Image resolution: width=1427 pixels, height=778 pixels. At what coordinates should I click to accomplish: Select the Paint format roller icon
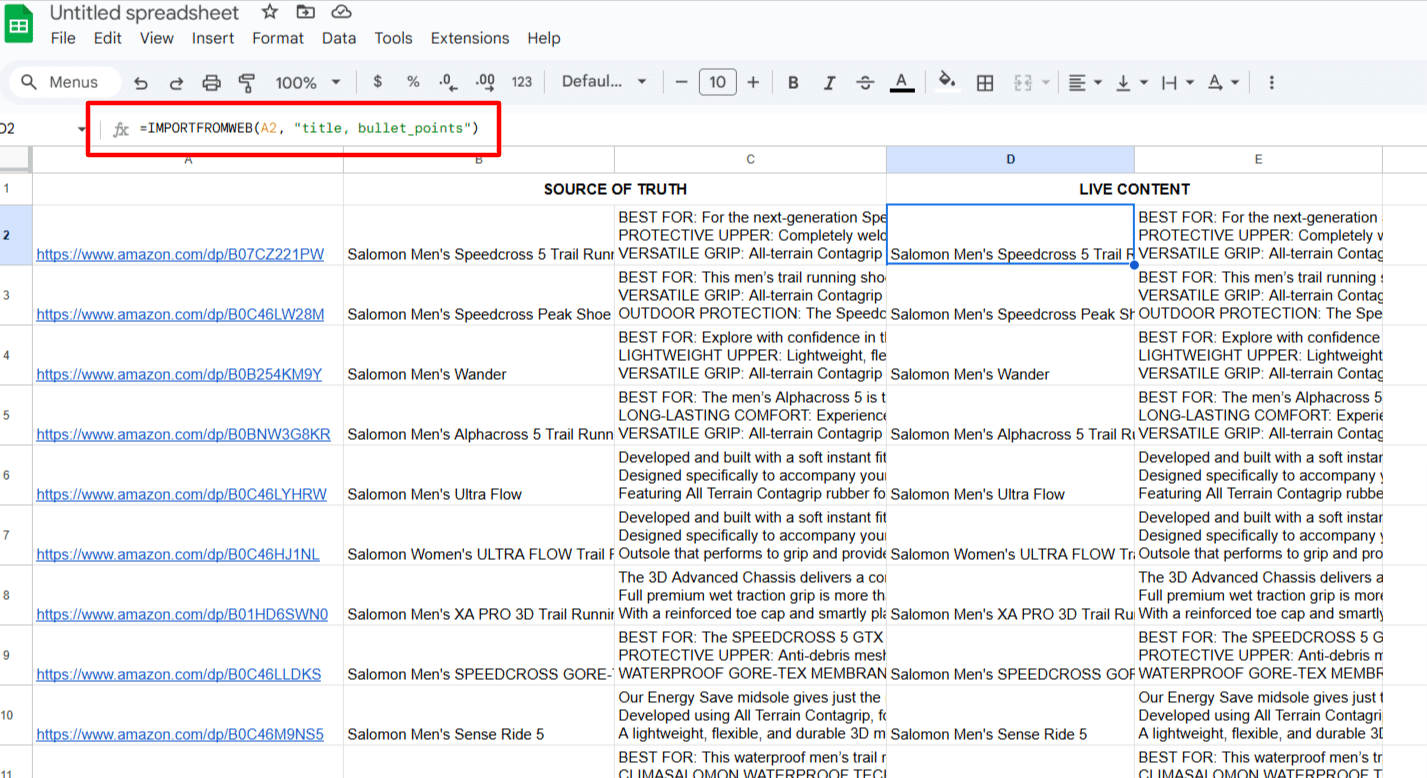(247, 83)
